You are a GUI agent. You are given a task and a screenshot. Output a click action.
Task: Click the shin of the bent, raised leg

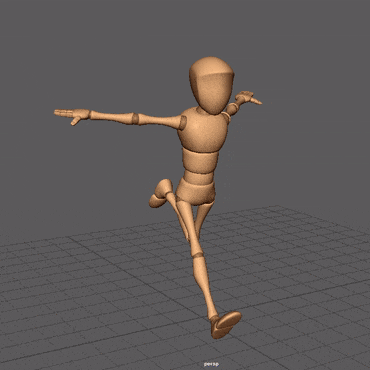177,214
